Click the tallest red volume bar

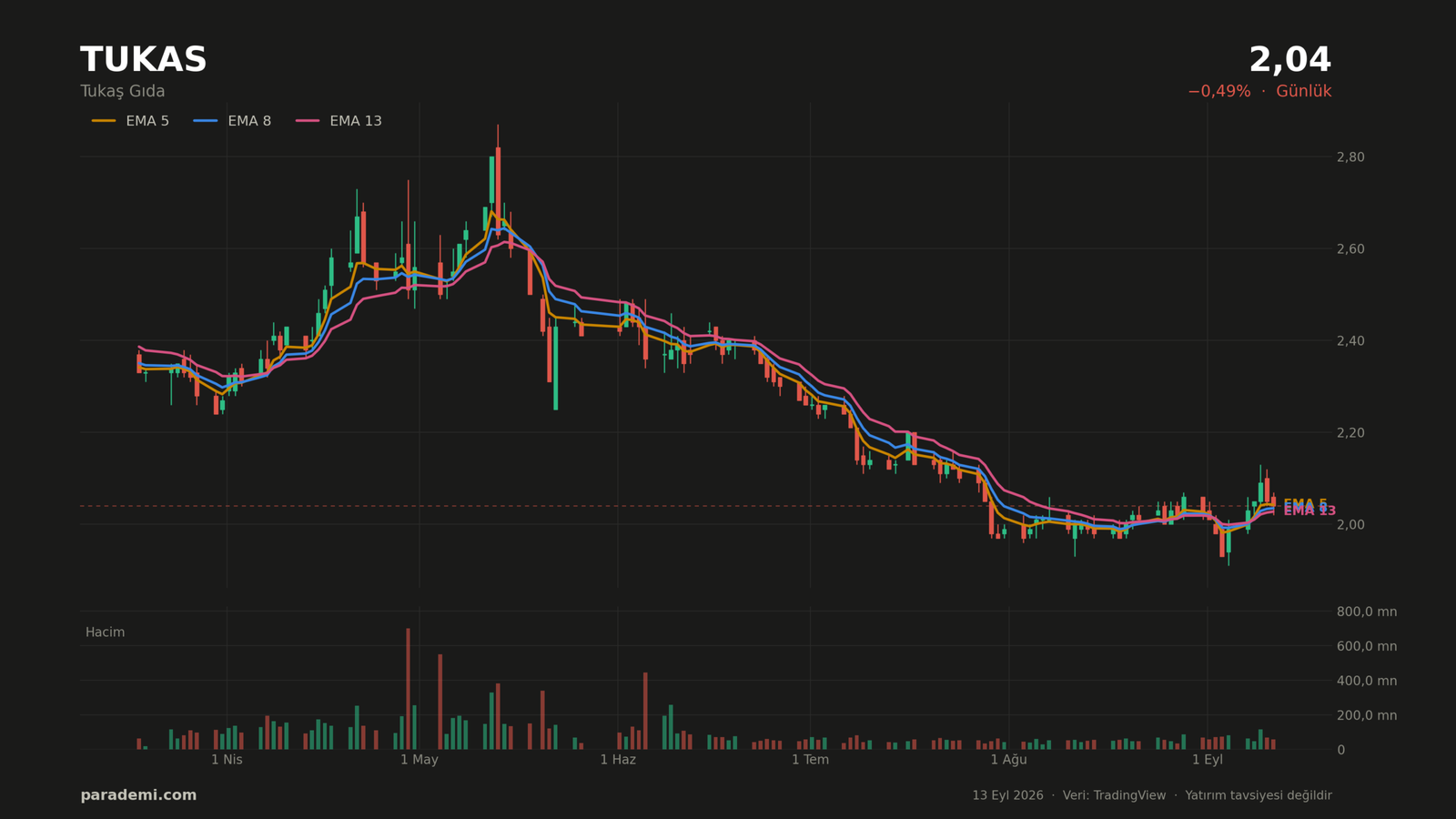[x=408, y=689]
